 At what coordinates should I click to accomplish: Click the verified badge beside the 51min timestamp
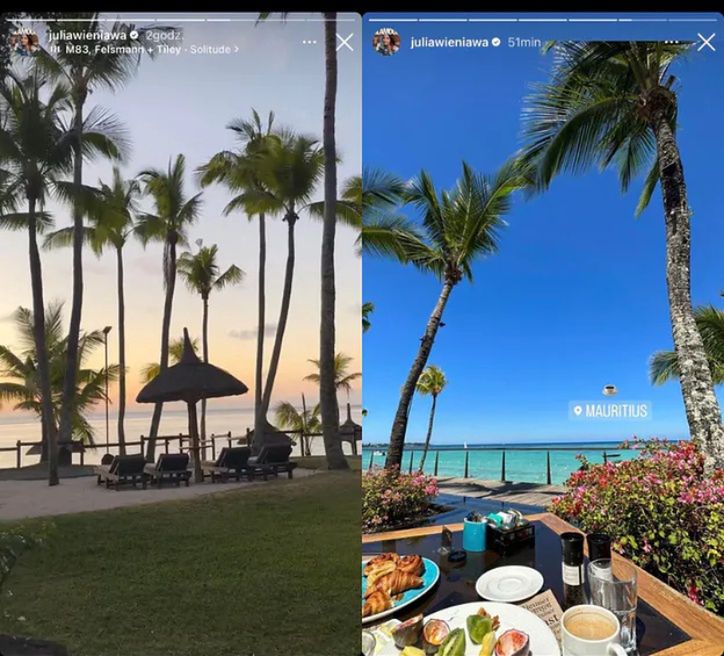pyautogui.click(x=496, y=42)
